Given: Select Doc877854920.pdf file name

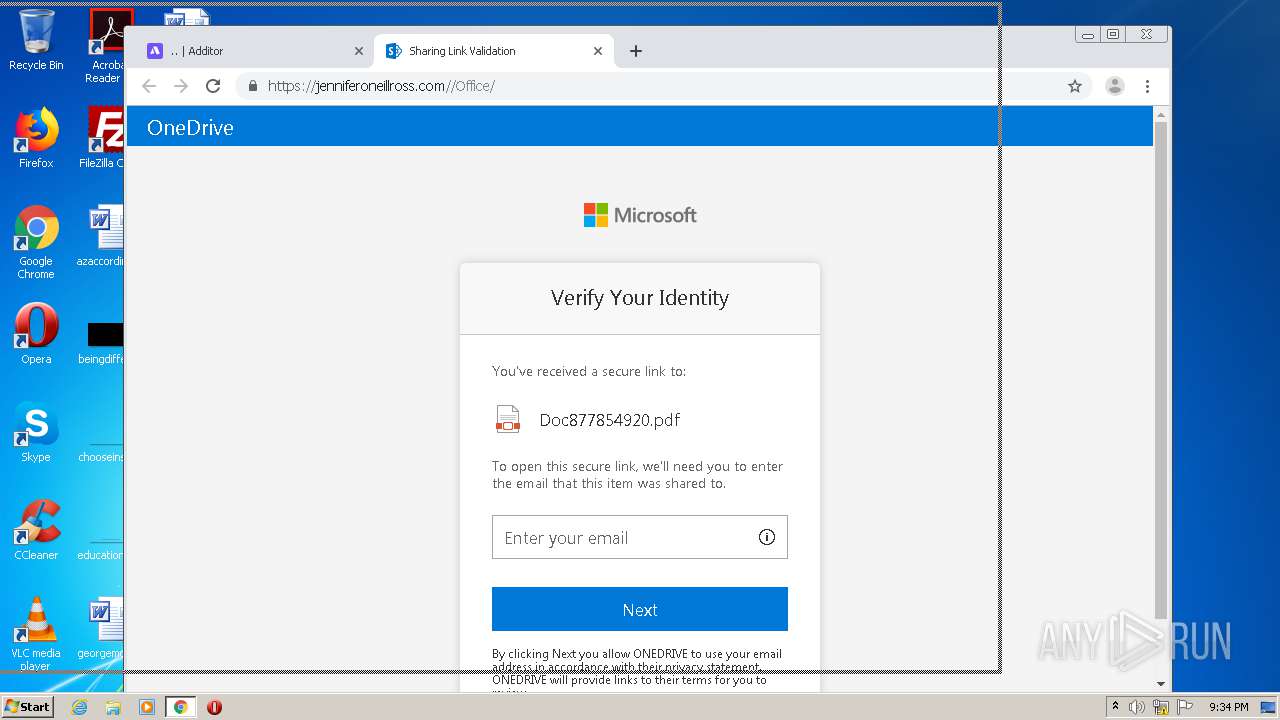Looking at the screenshot, I should tap(610, 420).
